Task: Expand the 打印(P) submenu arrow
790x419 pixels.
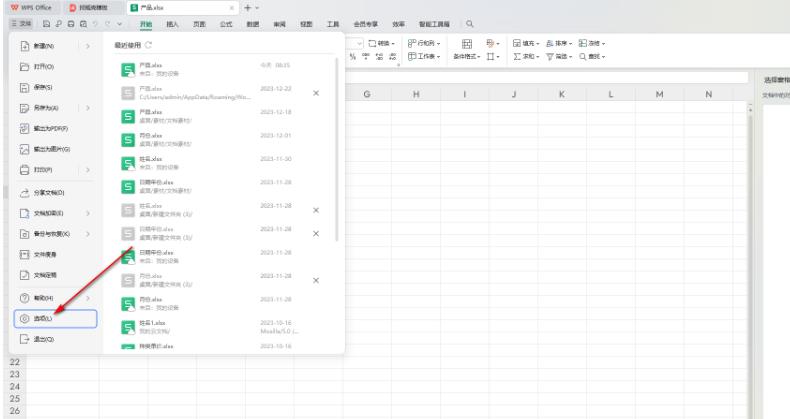Action: pyautogui.click(x=88, y=170)
